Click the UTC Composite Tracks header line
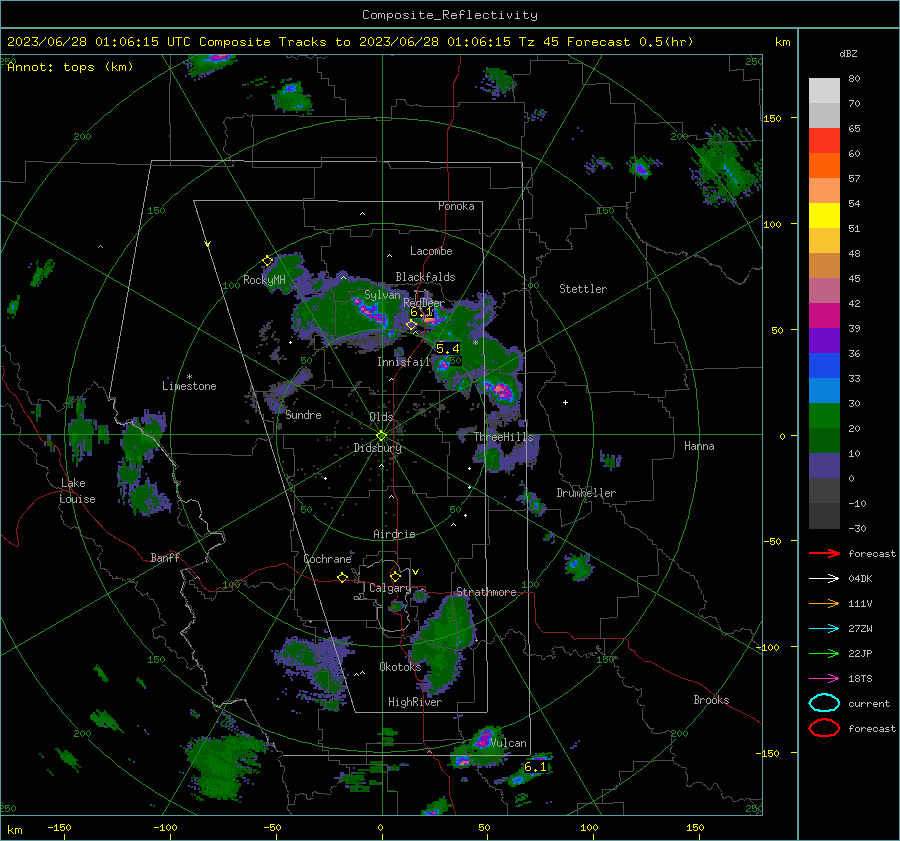Screen dimensions: 900x841 (350, 42)
